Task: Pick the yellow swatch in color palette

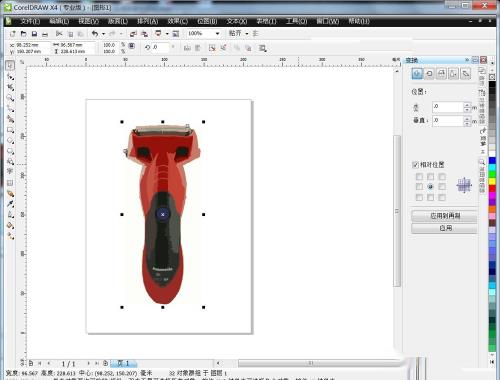Action: [492, 182]
